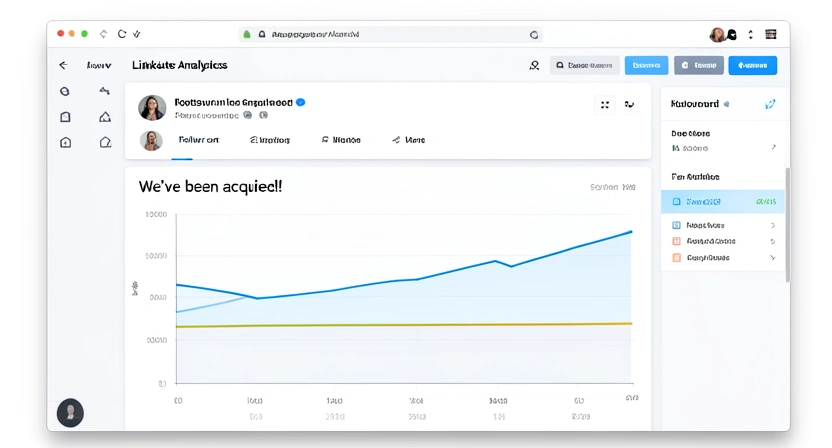Switch to the second profile tab

[270, 140]
